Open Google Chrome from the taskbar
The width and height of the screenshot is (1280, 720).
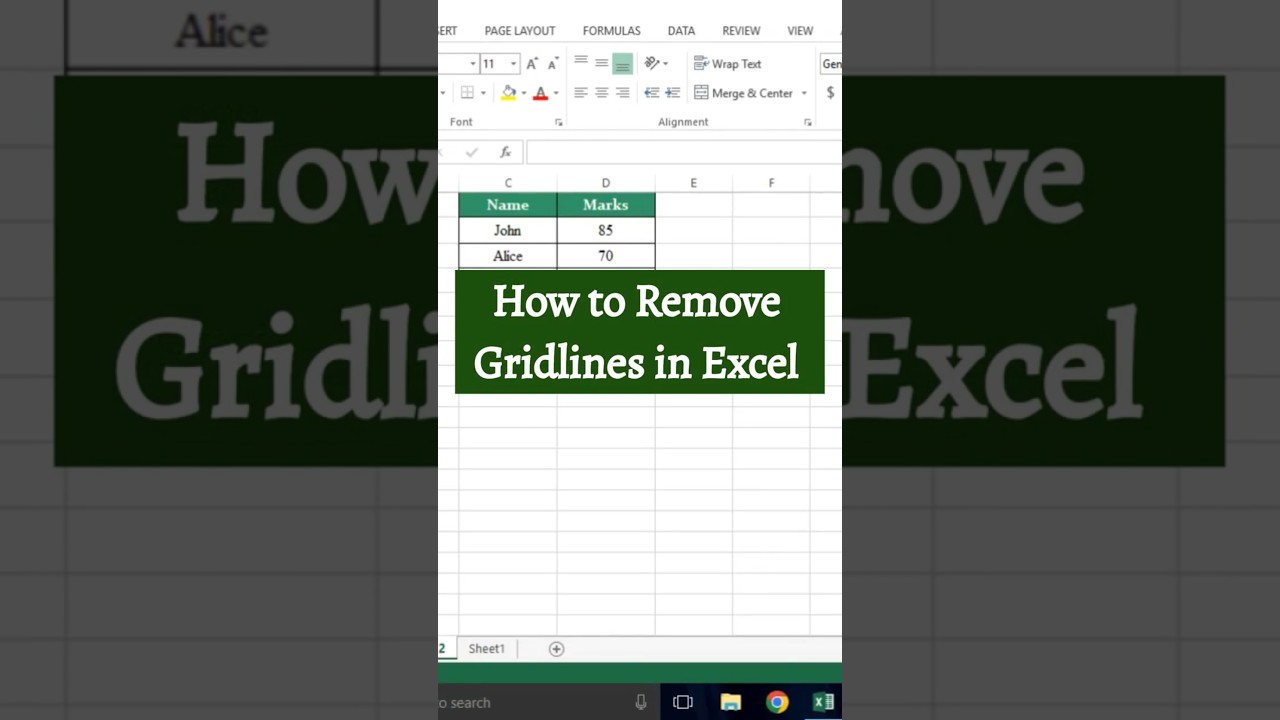click(x=777, y=702)
